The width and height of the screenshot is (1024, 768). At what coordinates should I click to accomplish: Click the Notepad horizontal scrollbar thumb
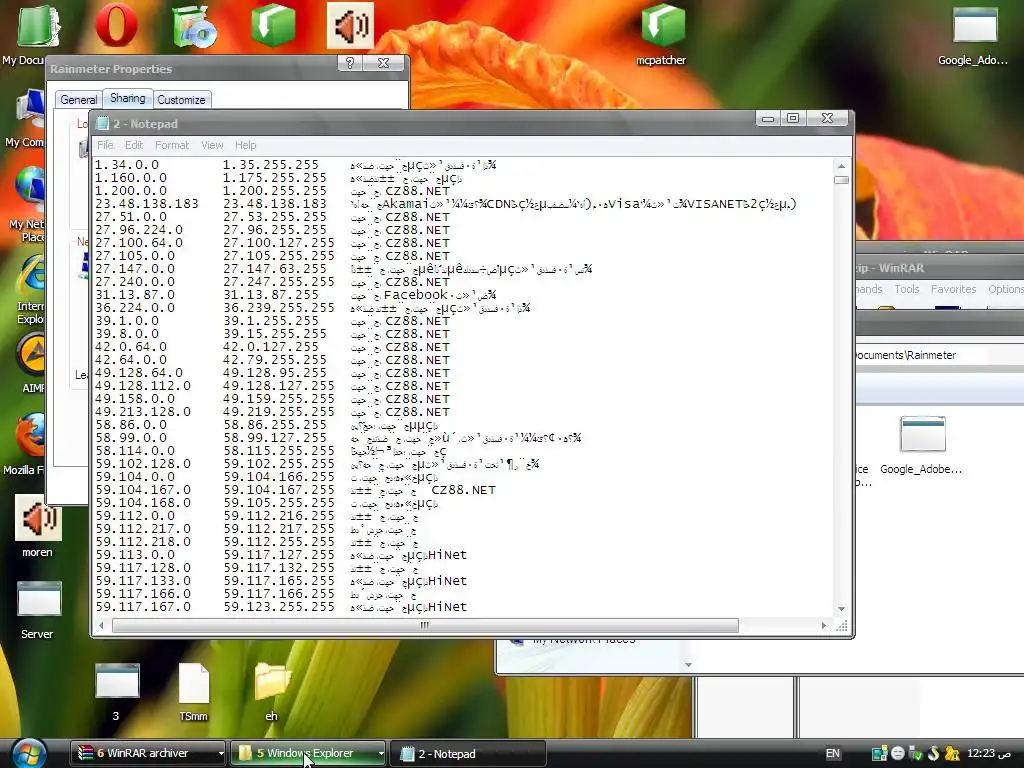(x=425, y=626)
